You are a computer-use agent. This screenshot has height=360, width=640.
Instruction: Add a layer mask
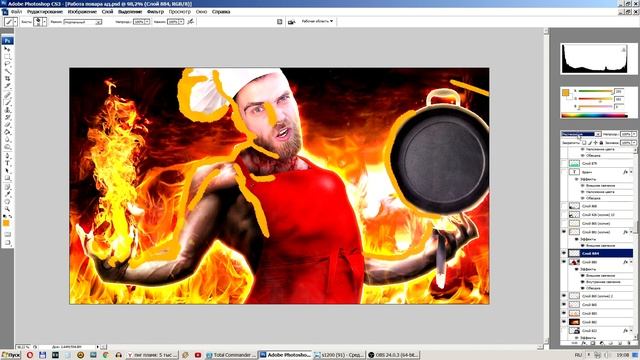[593, 343]
